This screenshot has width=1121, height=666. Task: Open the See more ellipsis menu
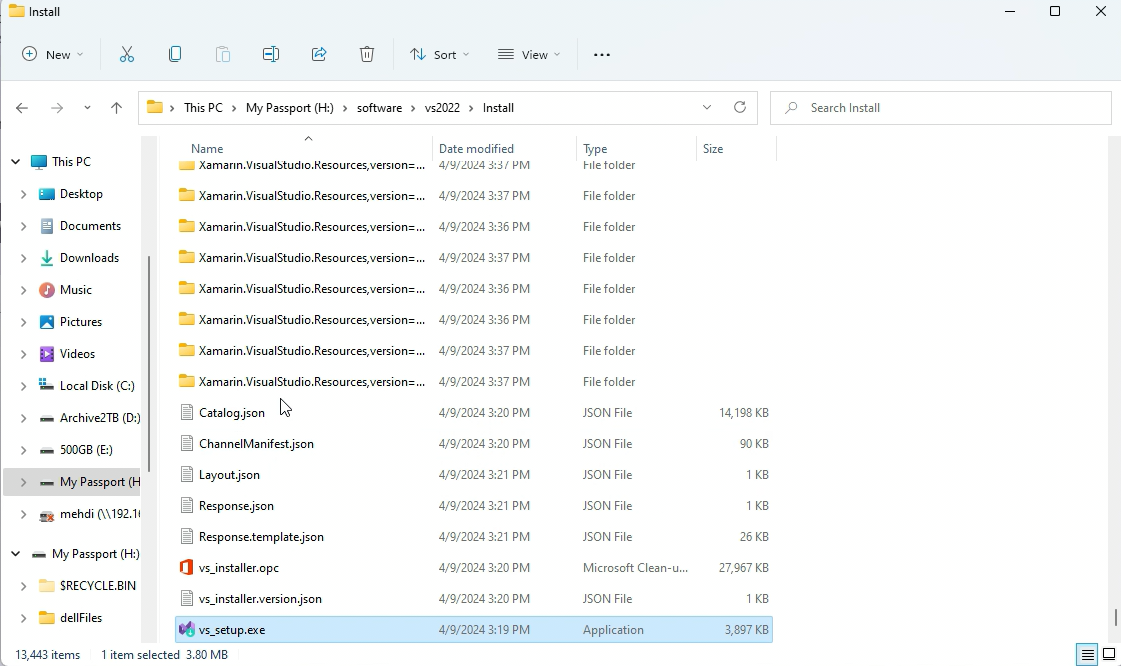[602, 54]
